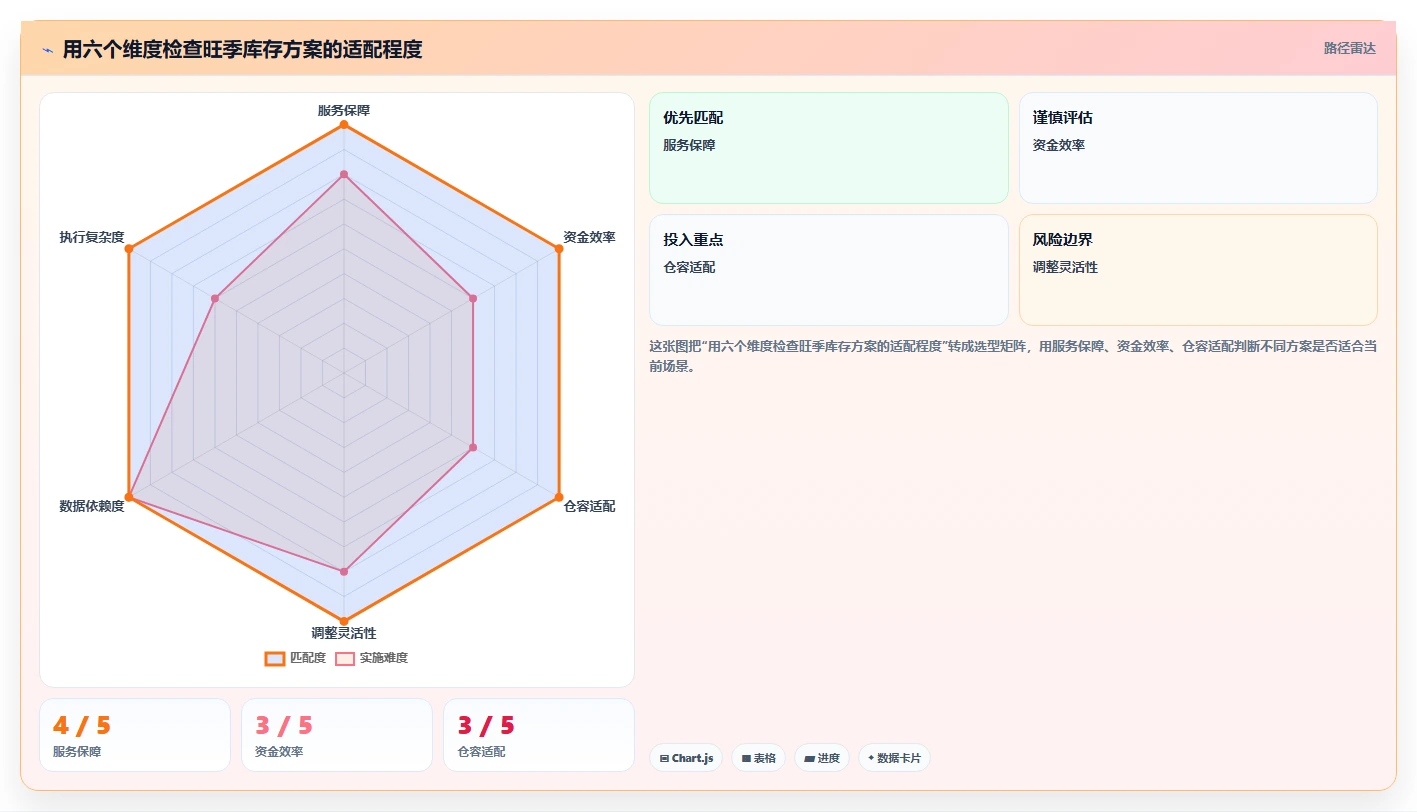Toggle the 匹配度 legend swatch

(x=275, y=658)
